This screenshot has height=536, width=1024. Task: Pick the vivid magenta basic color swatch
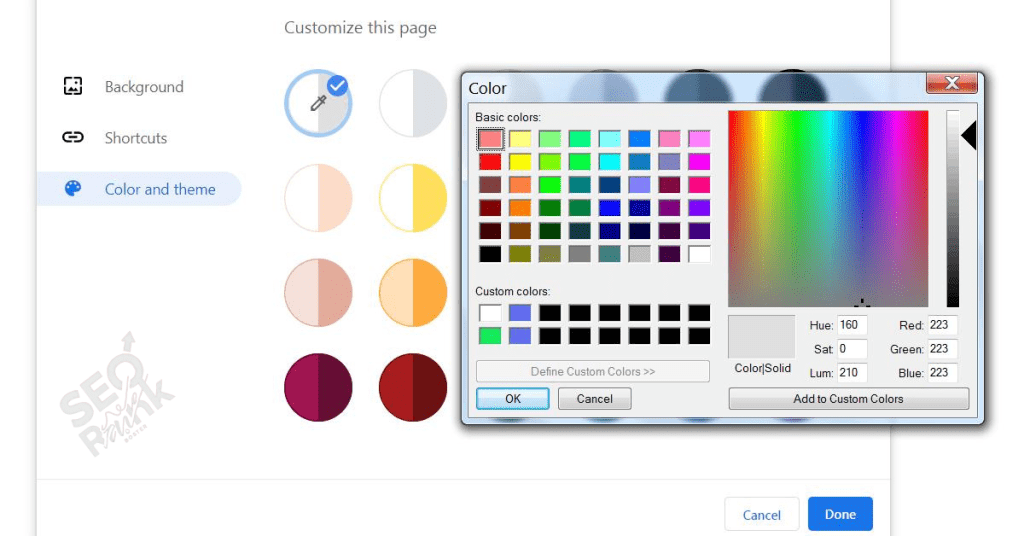(x=699, y=161)
